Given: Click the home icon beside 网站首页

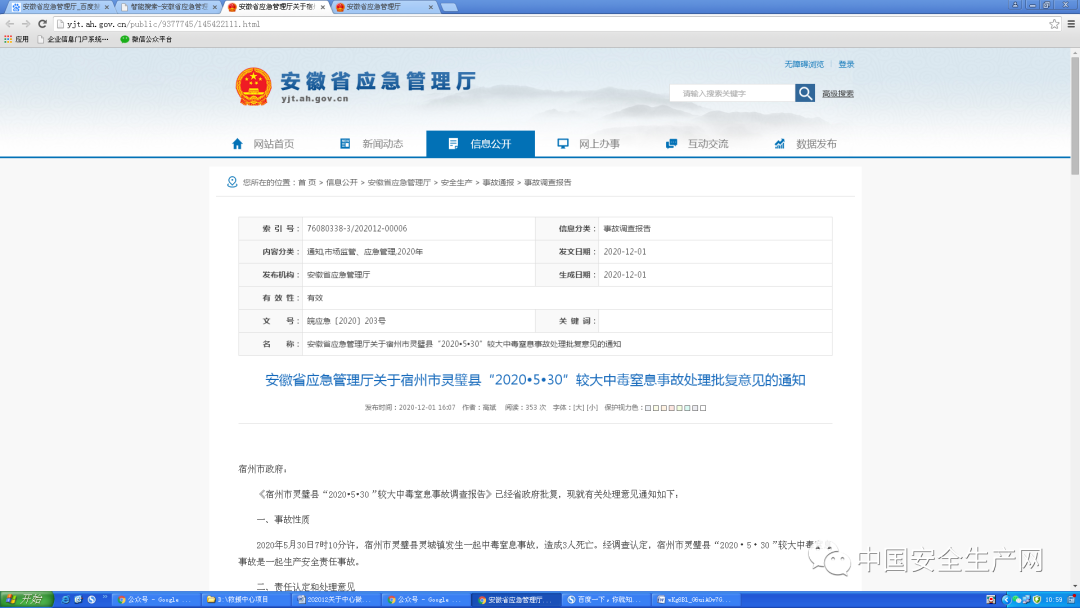Looking at the screenshot, I should [237, 143].
